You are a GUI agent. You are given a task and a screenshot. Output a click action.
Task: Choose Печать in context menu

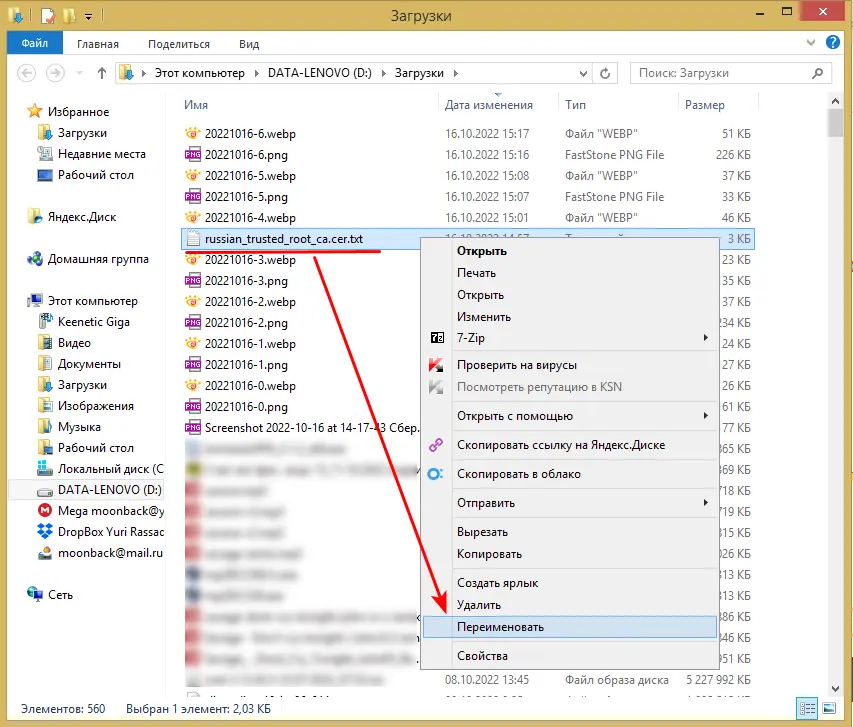coord(570,273)
